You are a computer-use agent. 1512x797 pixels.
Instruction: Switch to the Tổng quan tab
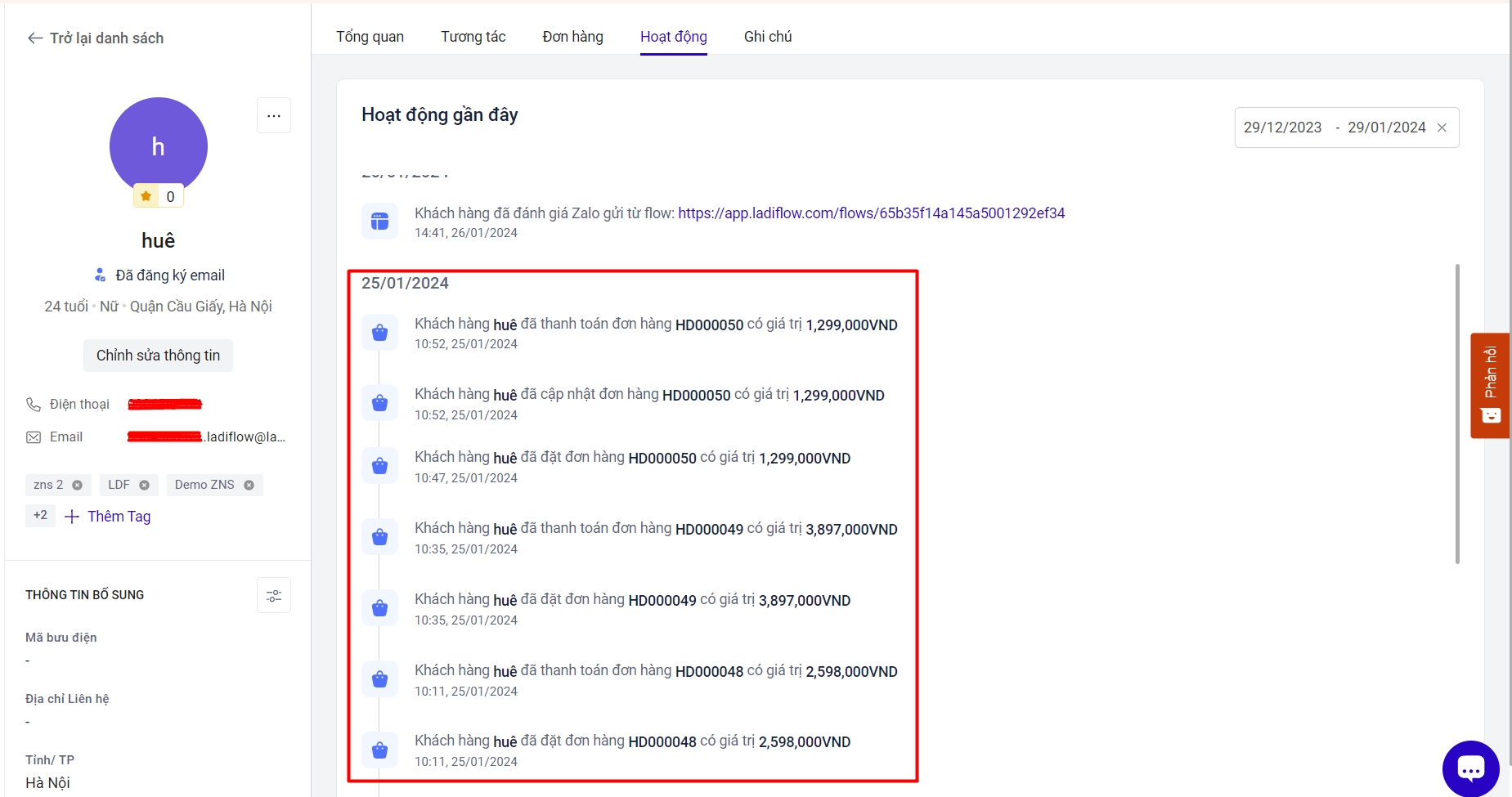370,37
